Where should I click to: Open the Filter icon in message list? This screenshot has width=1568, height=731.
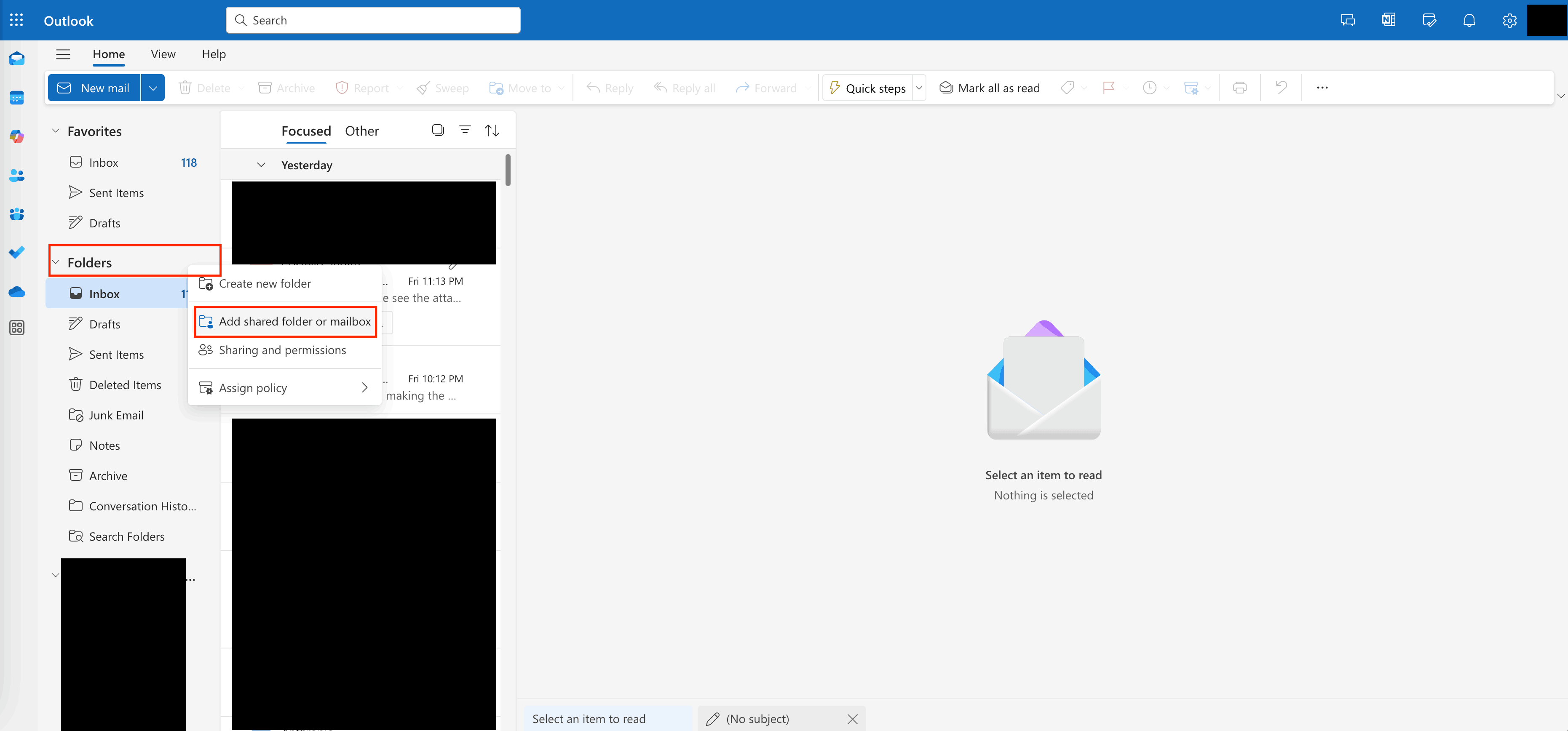465,130
